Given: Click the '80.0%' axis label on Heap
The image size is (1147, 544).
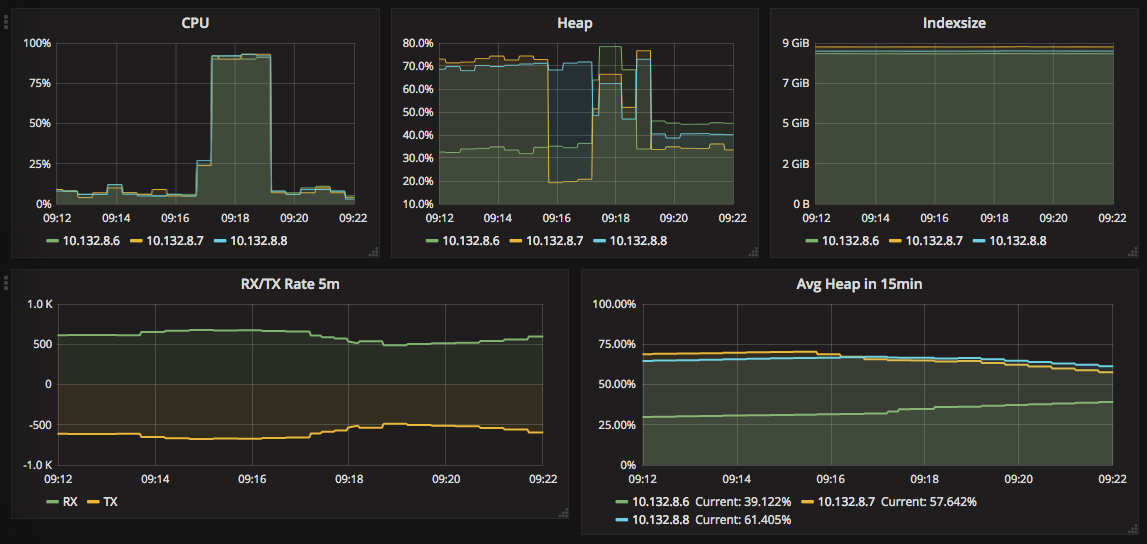Looking at the screenshot, I should (418, 43).
